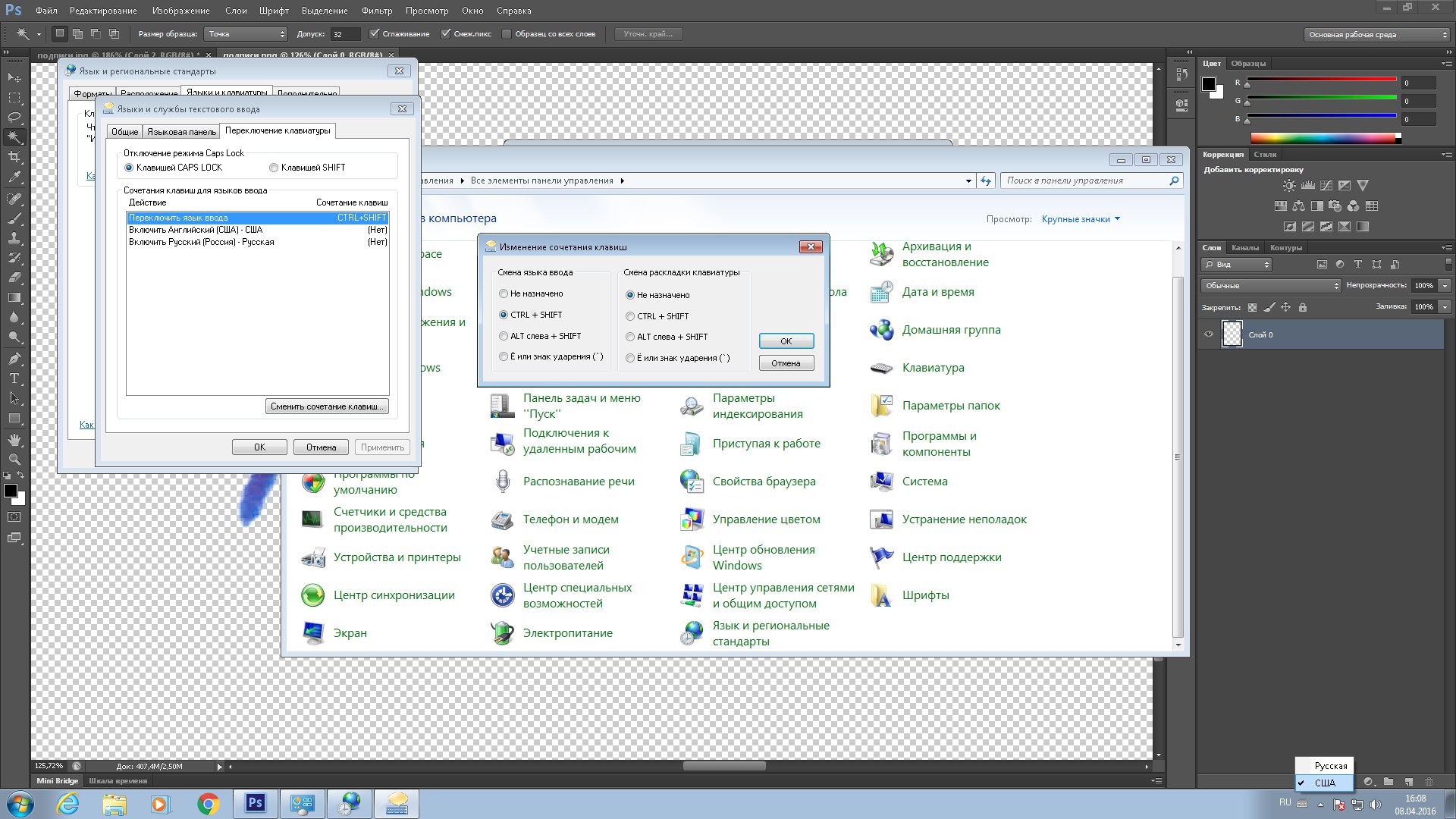Open the Filter menu
Viewport: 1456px width, 819px height.
[376, 11]
